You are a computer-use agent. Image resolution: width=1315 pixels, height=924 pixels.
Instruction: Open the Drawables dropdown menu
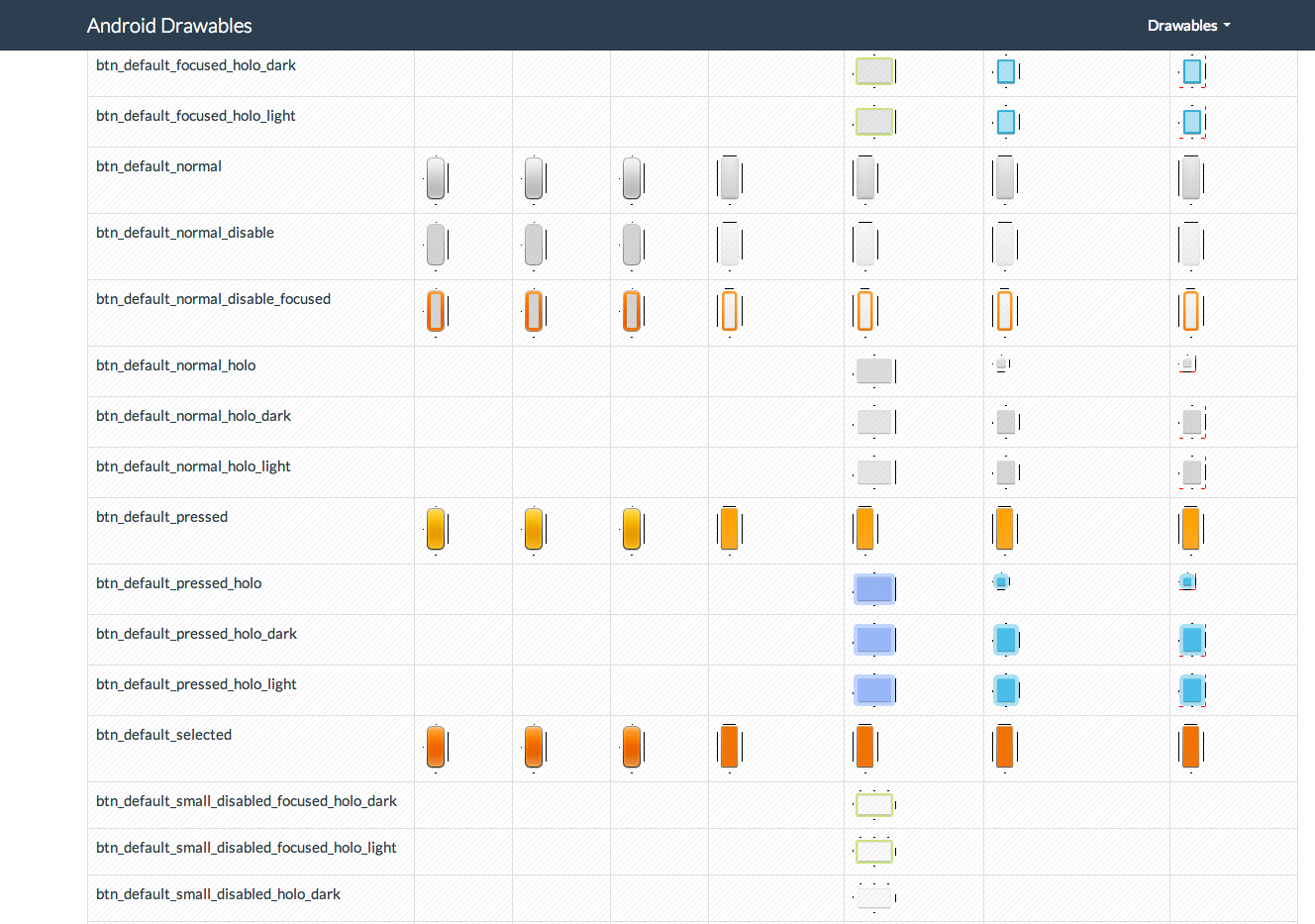[1187, 25]
